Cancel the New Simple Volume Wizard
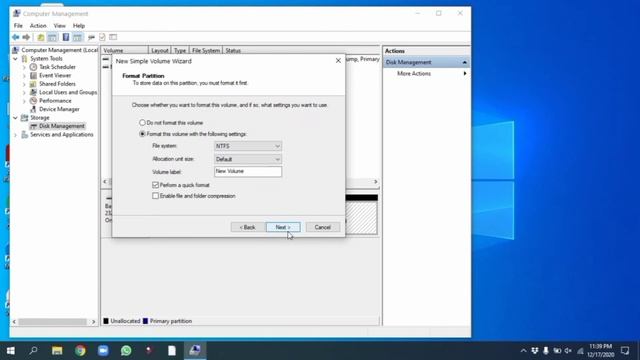Screen dimensions: 640x360 pyautogui.click(x=322, y=227)
